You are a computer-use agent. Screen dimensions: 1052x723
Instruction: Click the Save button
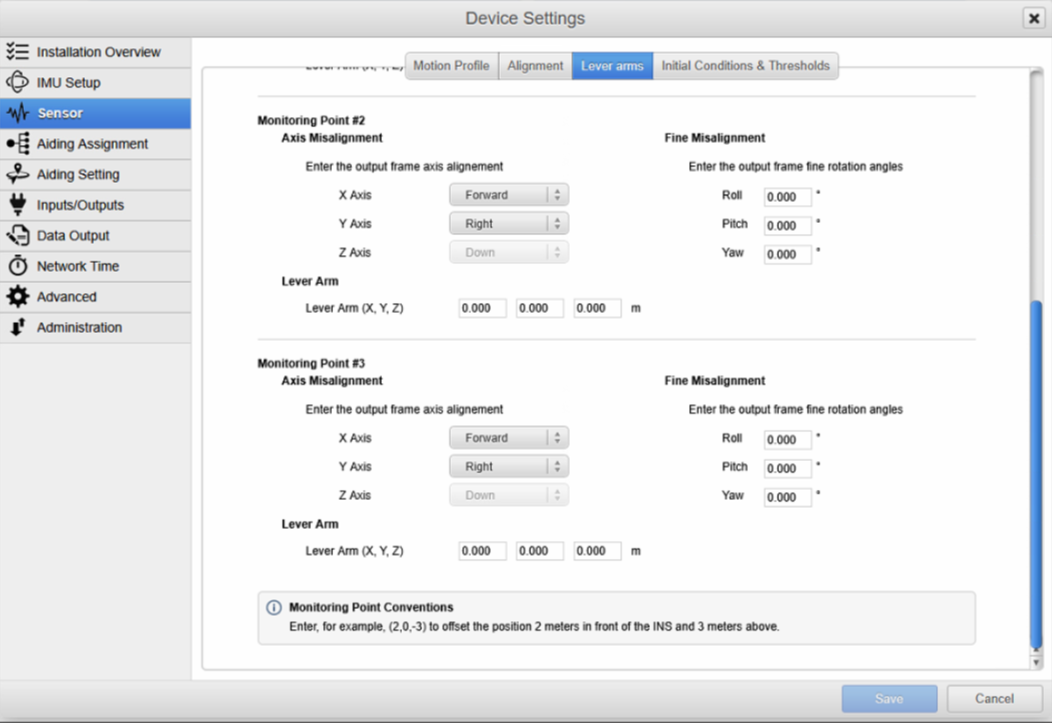tap(889, 699)
